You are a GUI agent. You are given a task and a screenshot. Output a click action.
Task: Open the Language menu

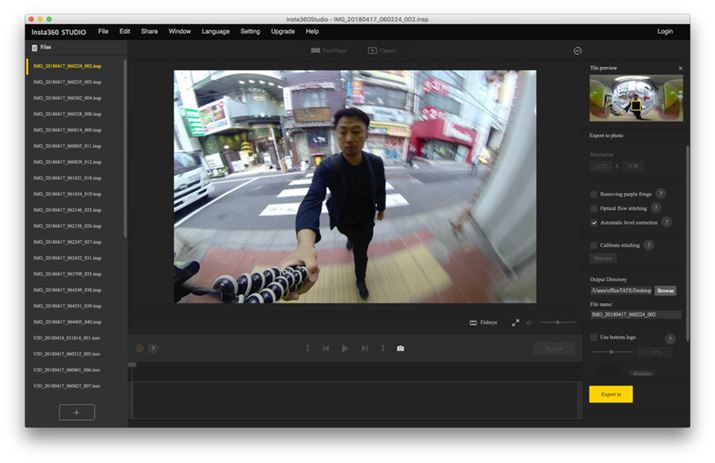215,31
